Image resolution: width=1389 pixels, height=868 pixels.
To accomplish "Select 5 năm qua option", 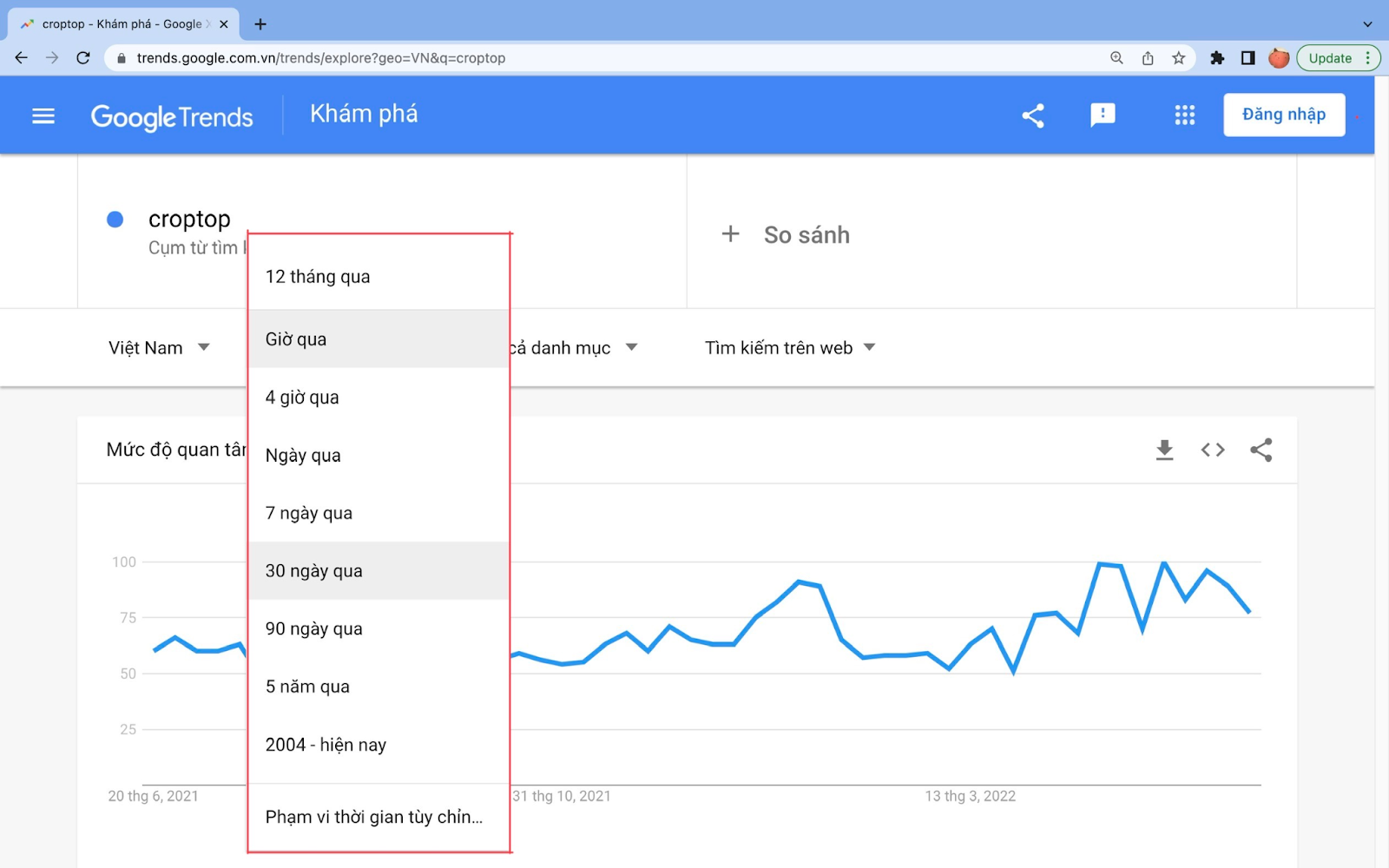I will pos(379,687).
